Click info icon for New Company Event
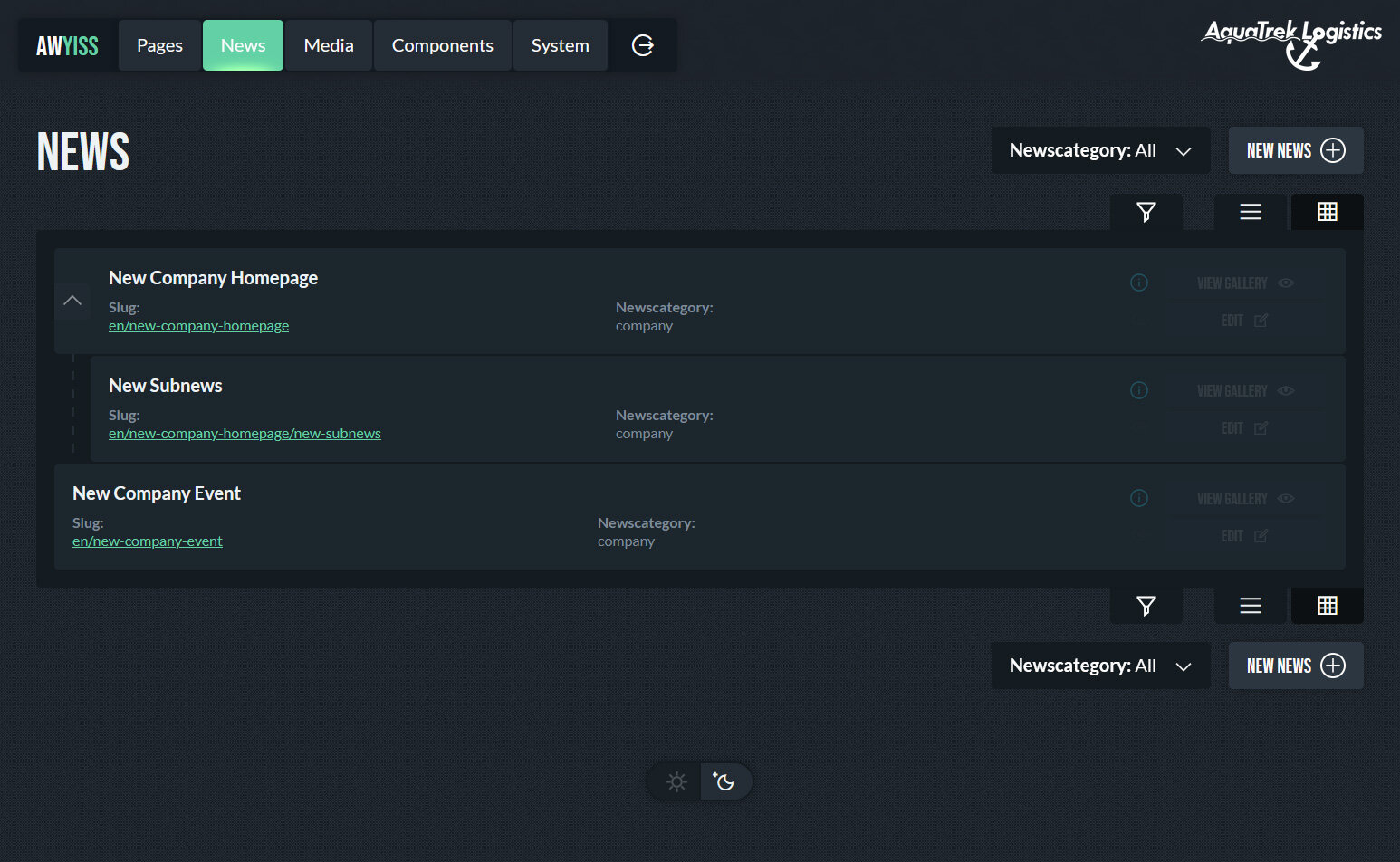Screen dimensions: 1400x862 (x=1138, y=498)
